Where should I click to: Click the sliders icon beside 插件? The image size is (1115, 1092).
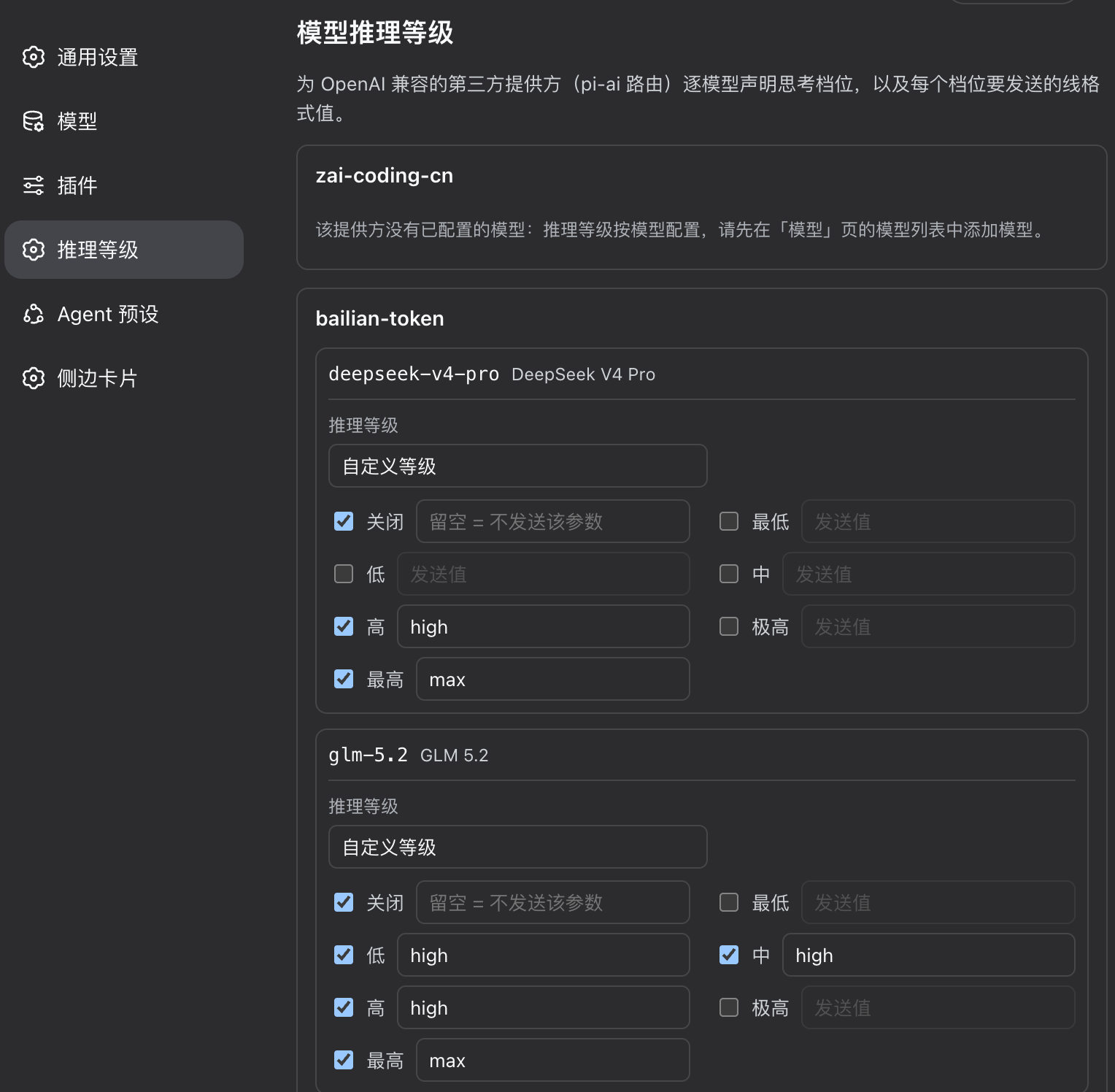tap(34, 185)
